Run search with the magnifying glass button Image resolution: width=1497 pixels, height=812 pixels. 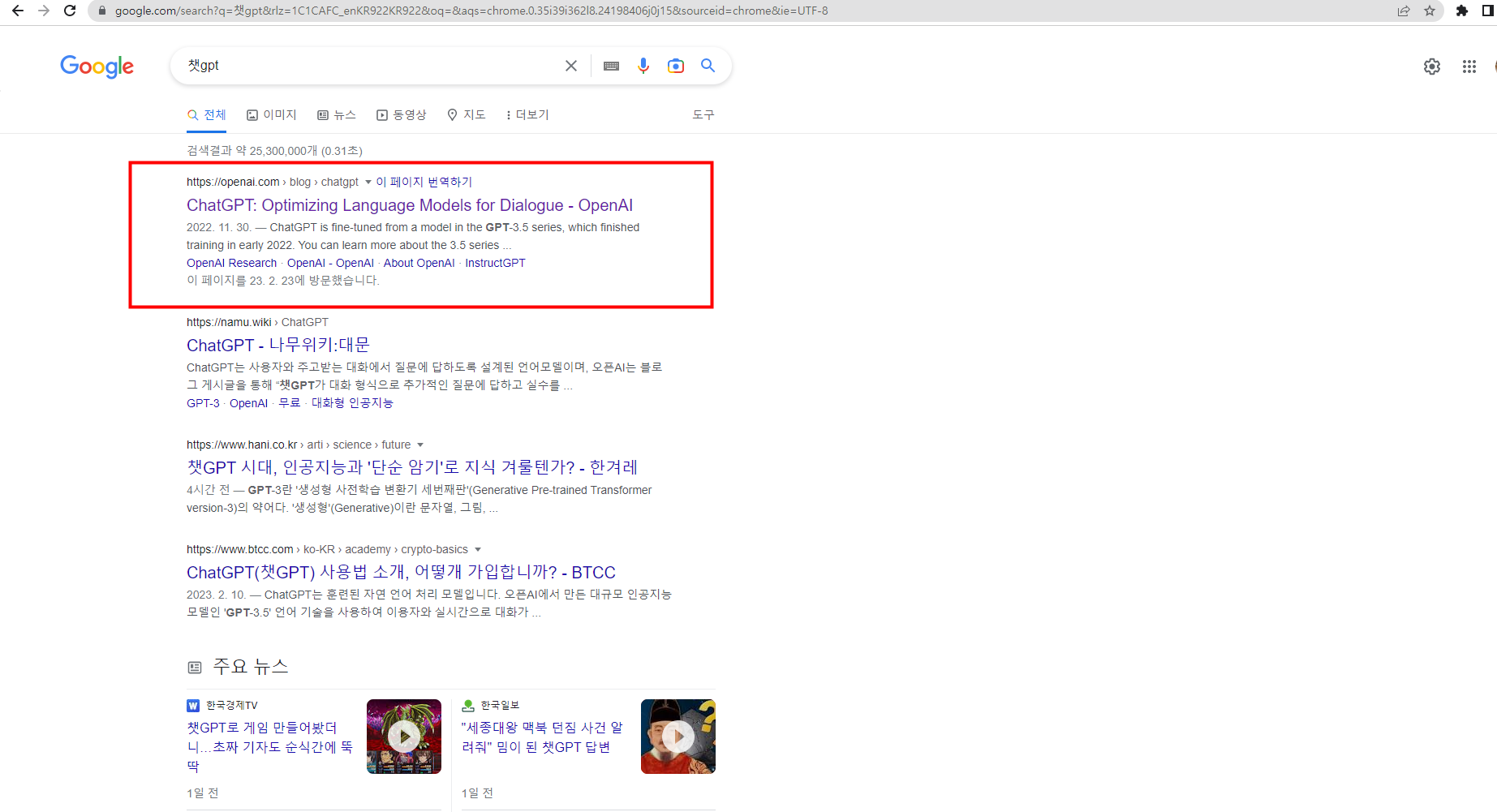pyautogui.click(x=708, y=66)
